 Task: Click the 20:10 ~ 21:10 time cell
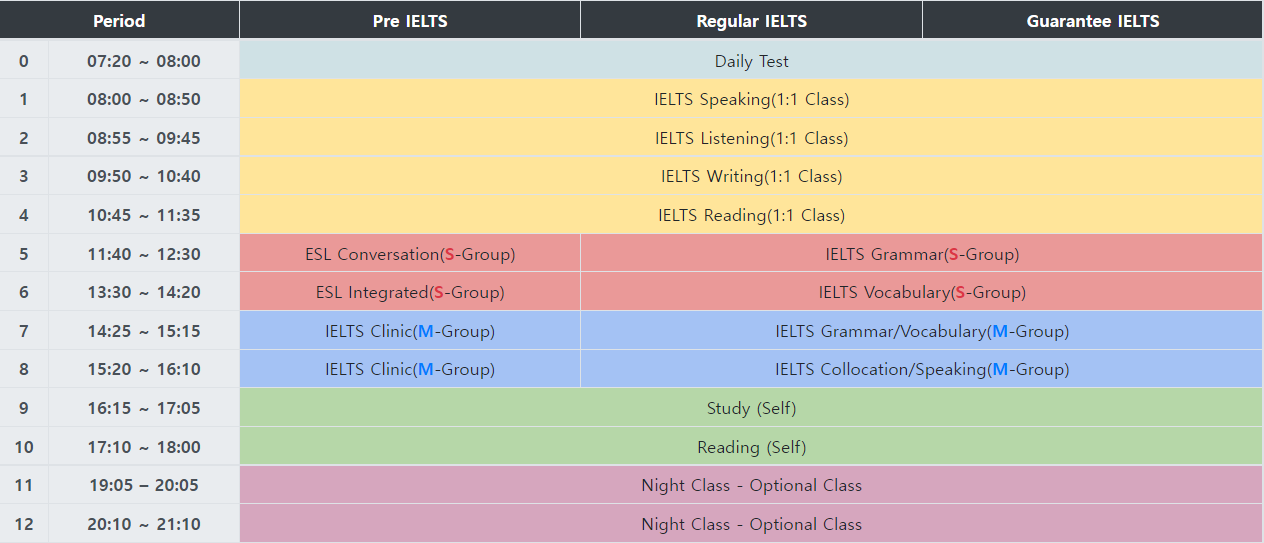(143, 524)
